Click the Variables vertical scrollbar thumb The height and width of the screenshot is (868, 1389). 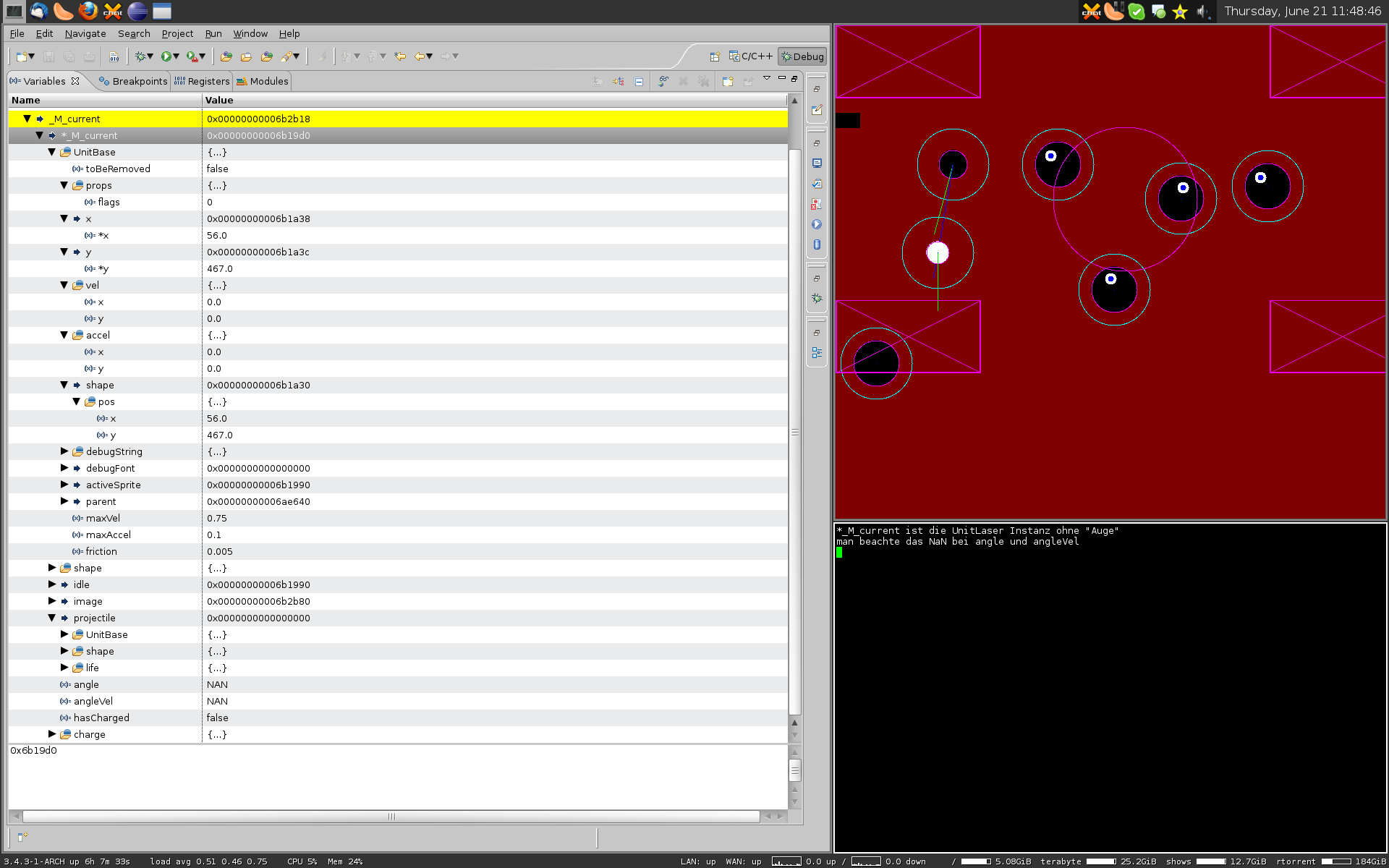tap(794, 432)
